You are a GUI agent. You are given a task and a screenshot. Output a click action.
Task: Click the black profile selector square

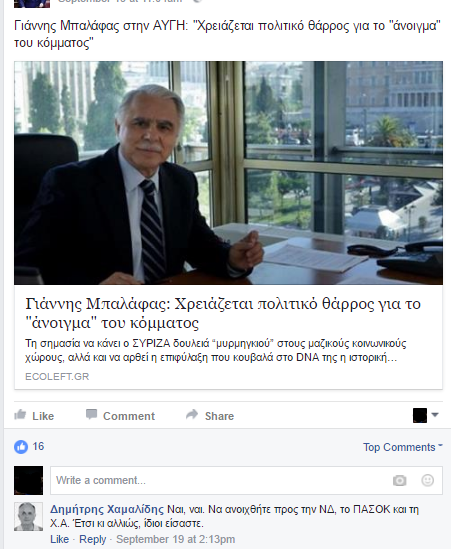tap(420, 415)
